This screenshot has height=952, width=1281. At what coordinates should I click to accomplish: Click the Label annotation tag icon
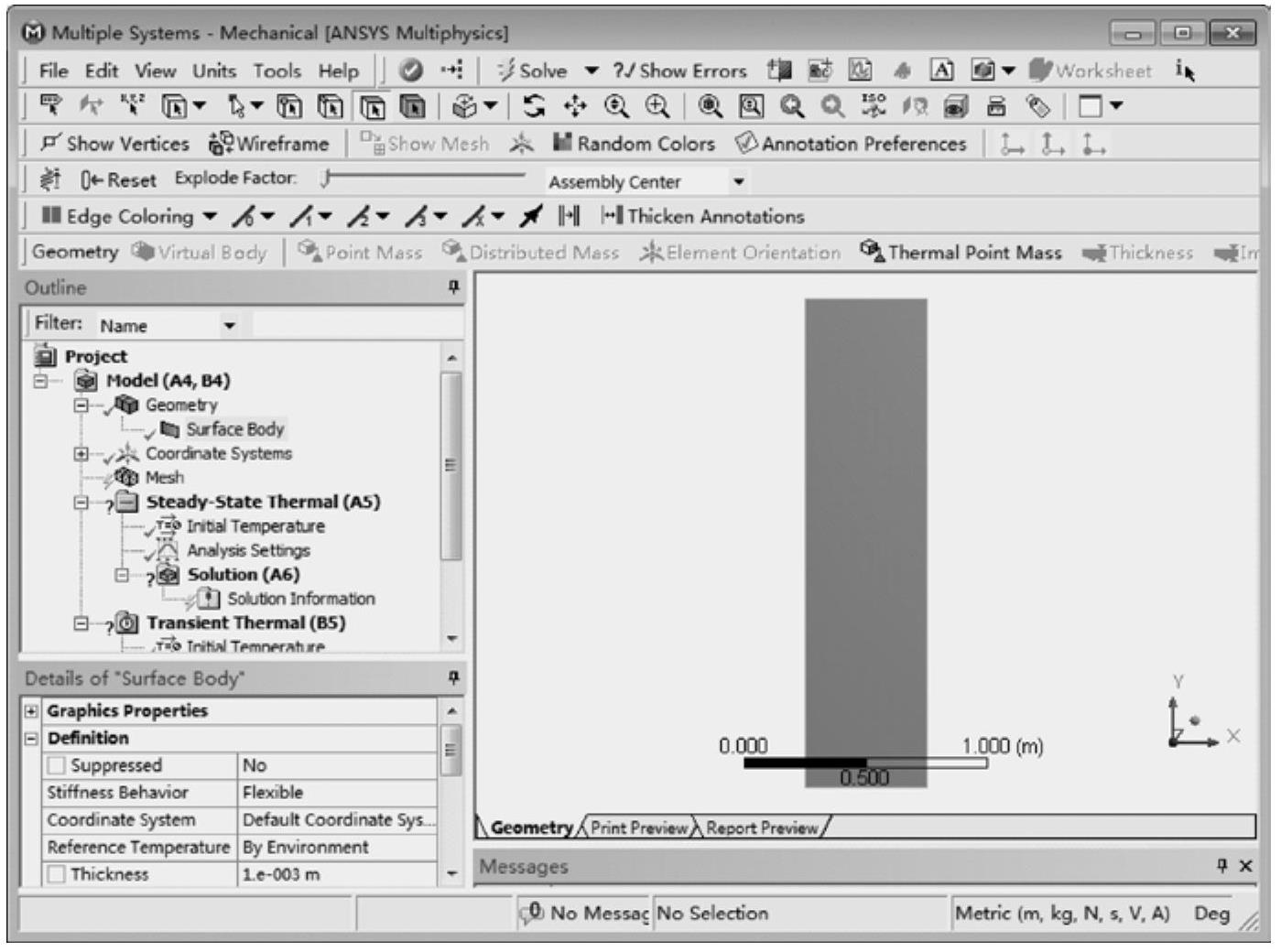[x=1037, y=107]
